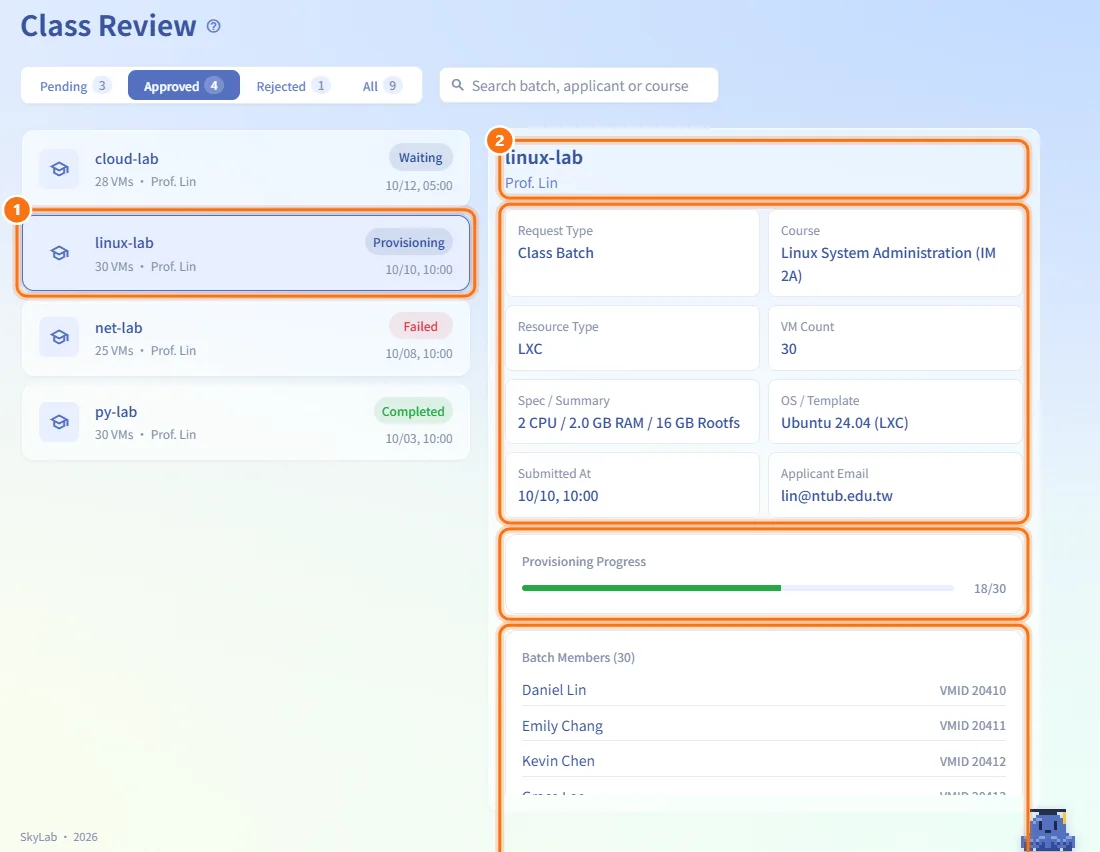Click the Ubuntu 24.04 (LXC) template value
This screenshot has height=852, width=1100.
click(845, 423)
